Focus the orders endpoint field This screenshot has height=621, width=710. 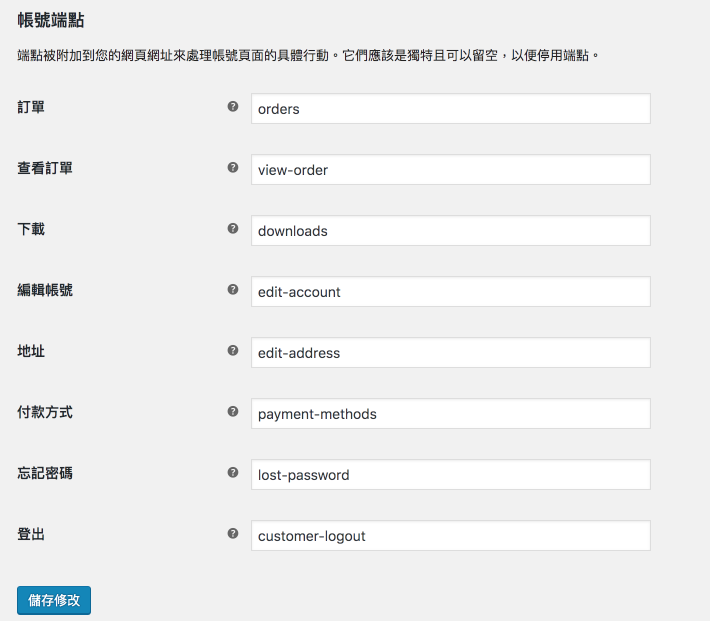point(451,109)
